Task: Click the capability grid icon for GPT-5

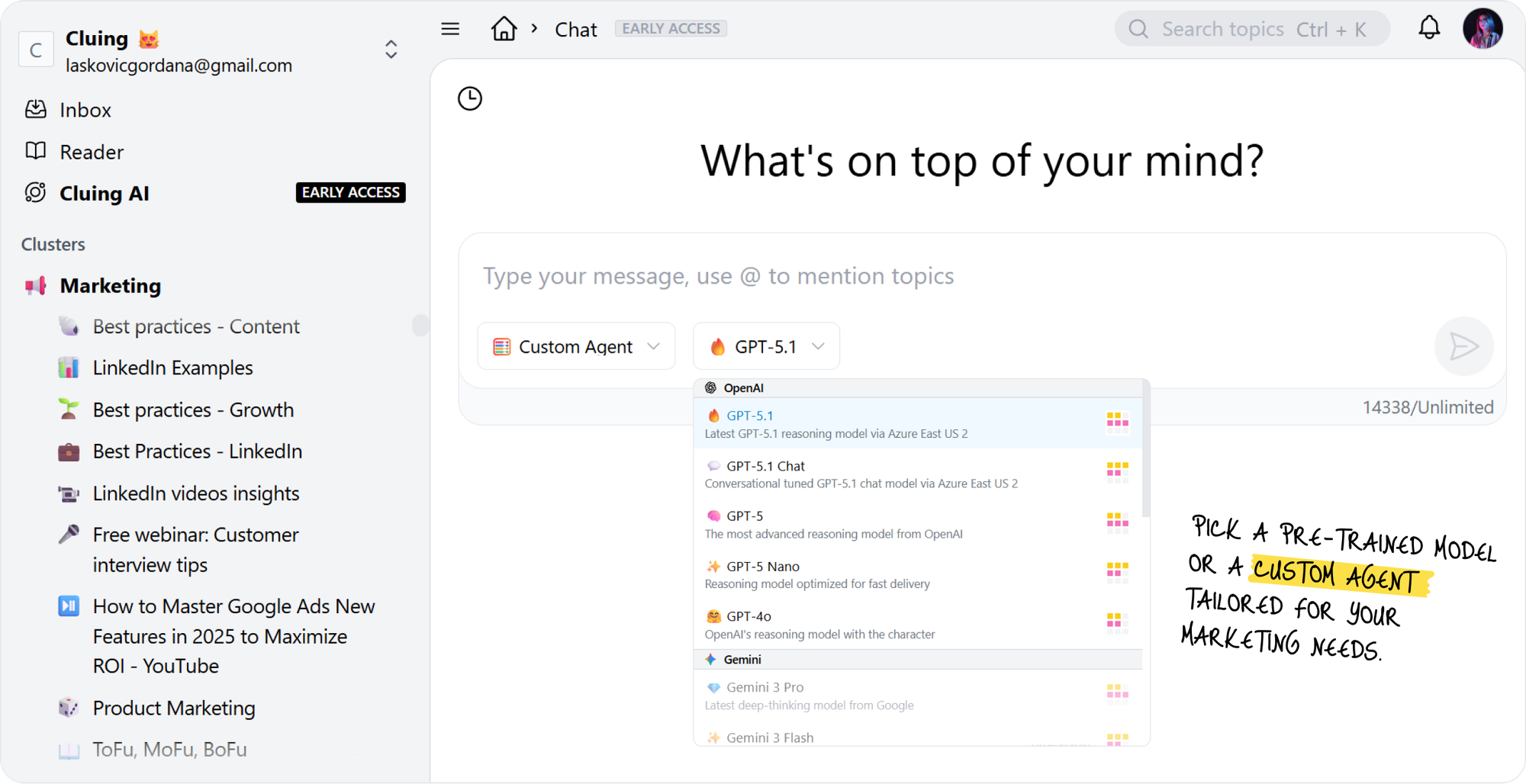Action: coord(1118,523)
